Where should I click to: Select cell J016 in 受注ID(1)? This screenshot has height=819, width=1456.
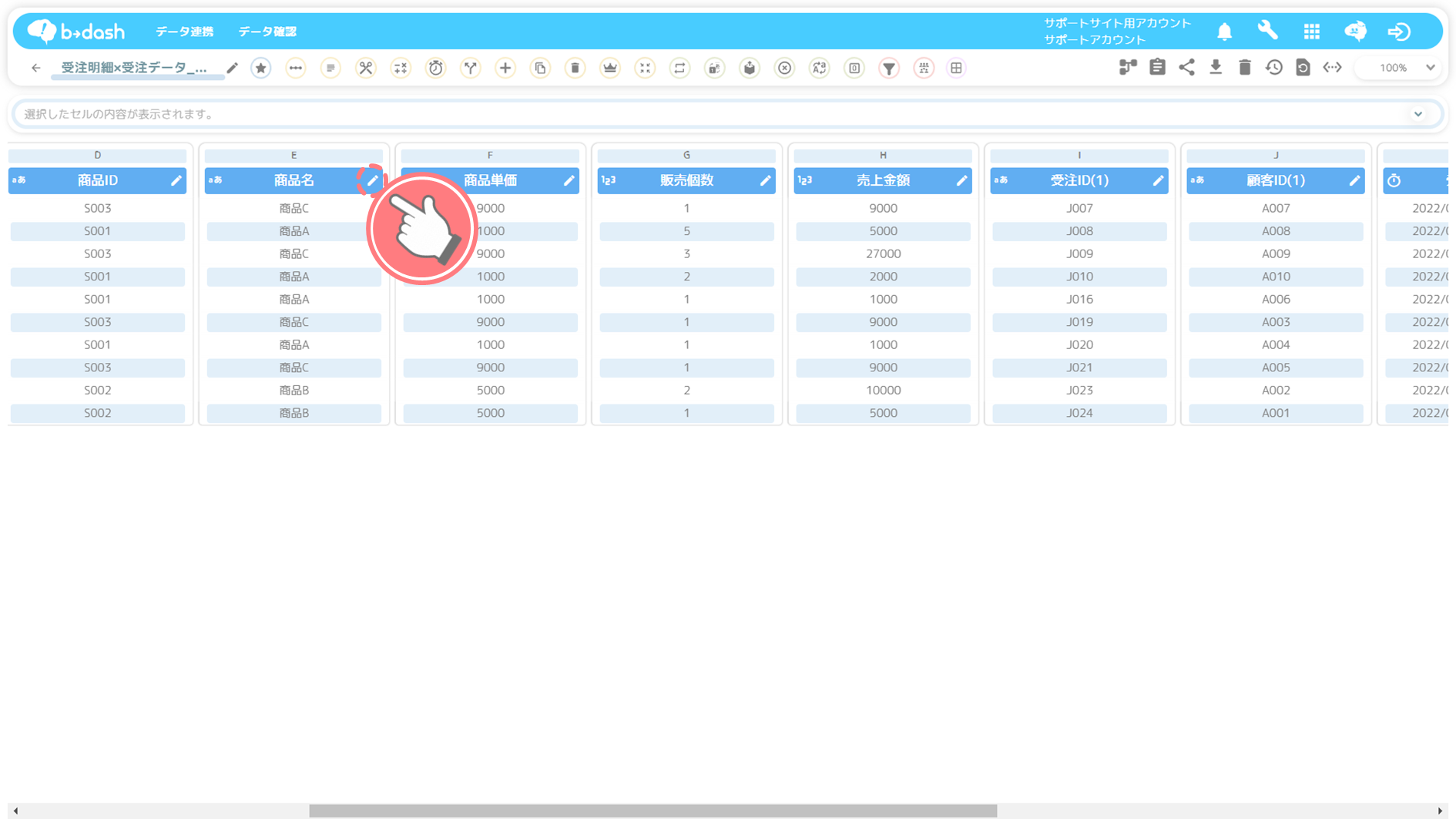pyautogui.click(x=1079, y=299)
